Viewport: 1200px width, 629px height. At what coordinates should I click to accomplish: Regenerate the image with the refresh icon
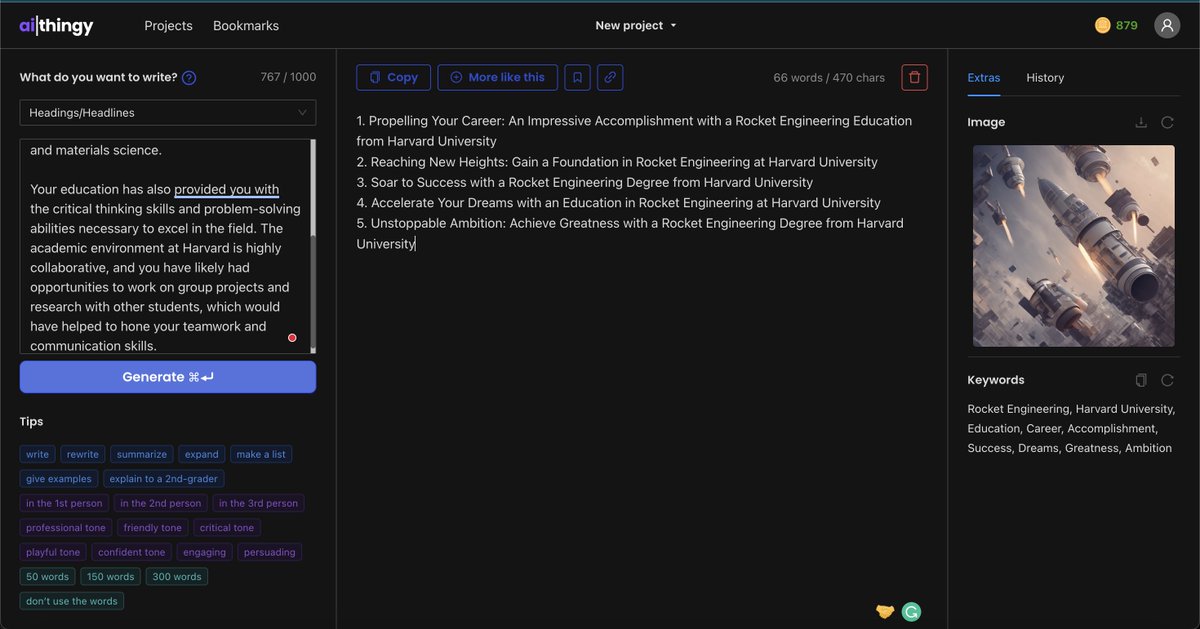click(1167, 122)
